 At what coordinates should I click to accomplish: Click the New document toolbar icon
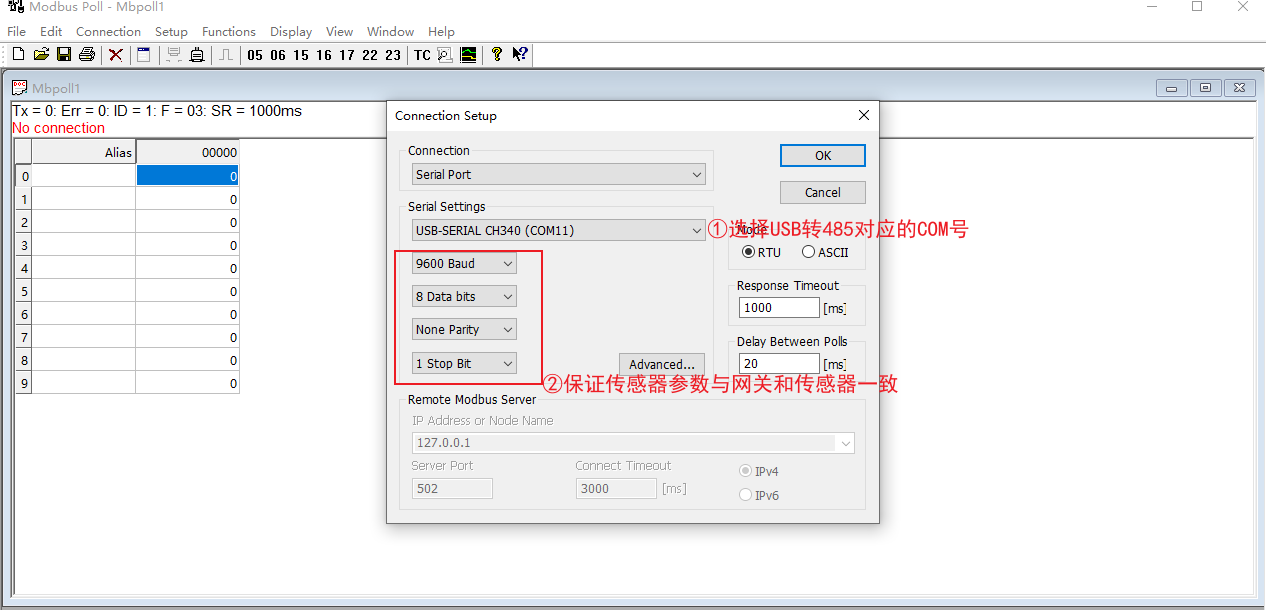tap(18, 55)
